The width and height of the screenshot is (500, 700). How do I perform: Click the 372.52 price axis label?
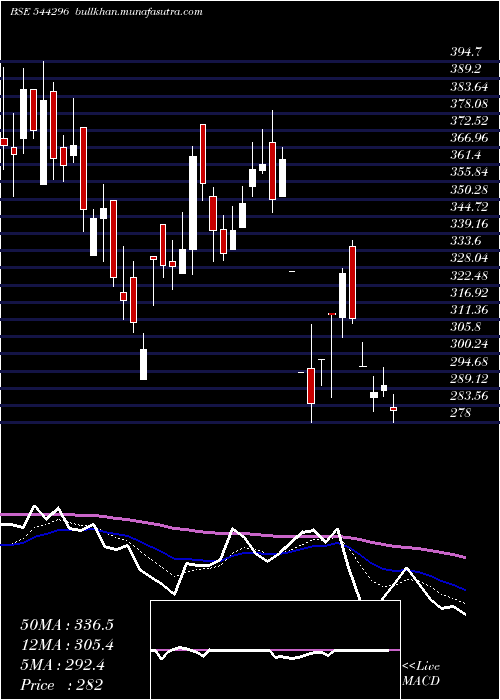[469, 121]
